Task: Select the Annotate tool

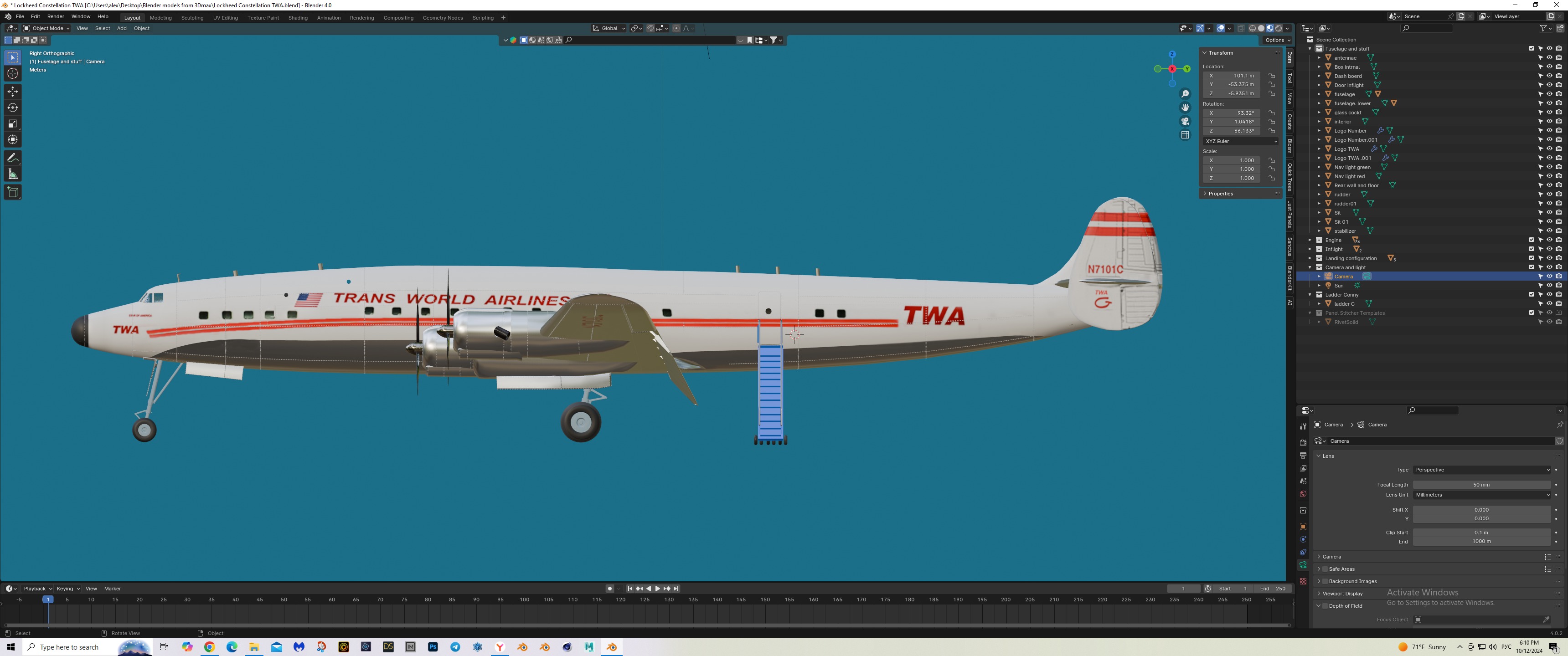Action: click(x=13, y=158)
